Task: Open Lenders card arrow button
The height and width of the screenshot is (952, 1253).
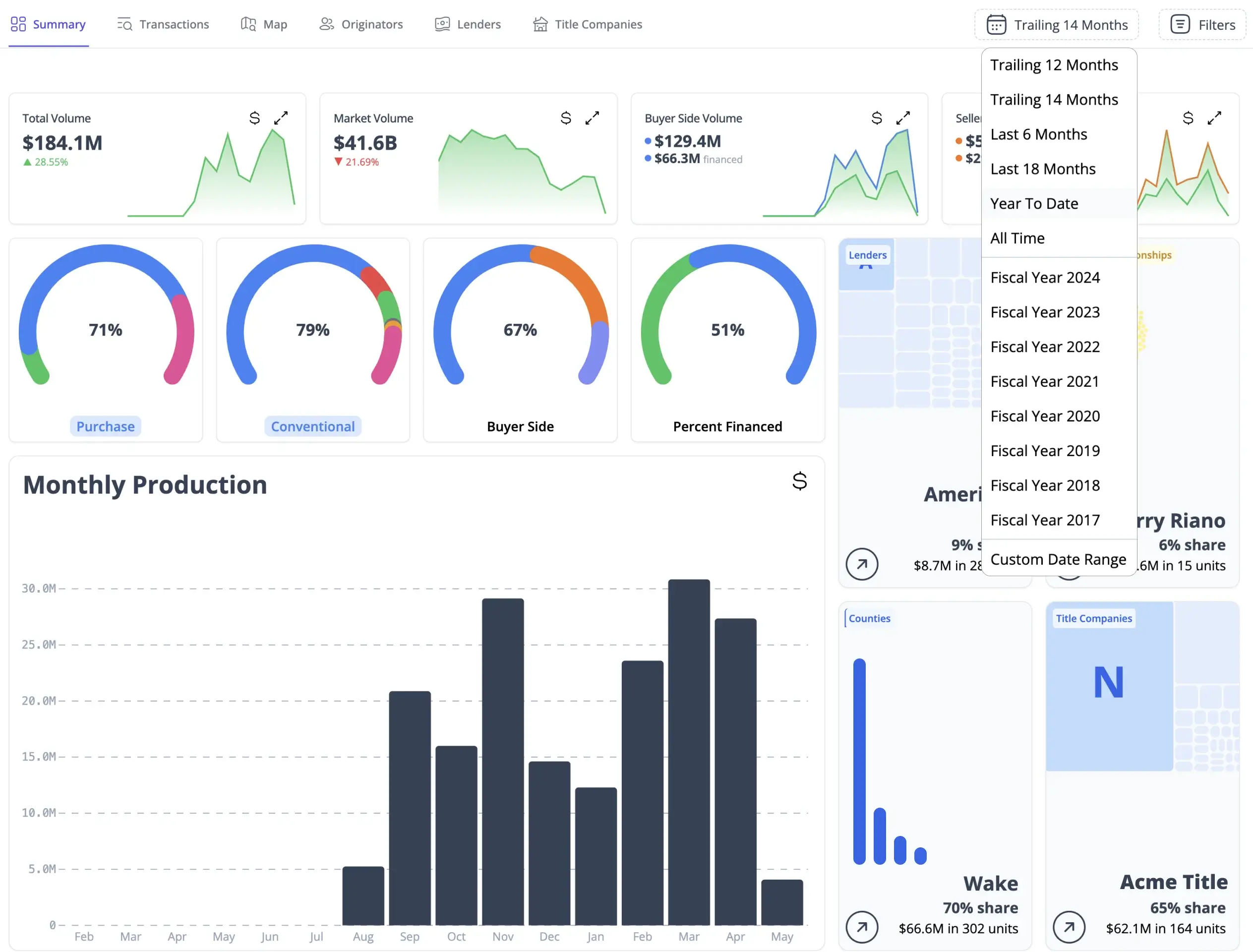Action: (861, 564)
